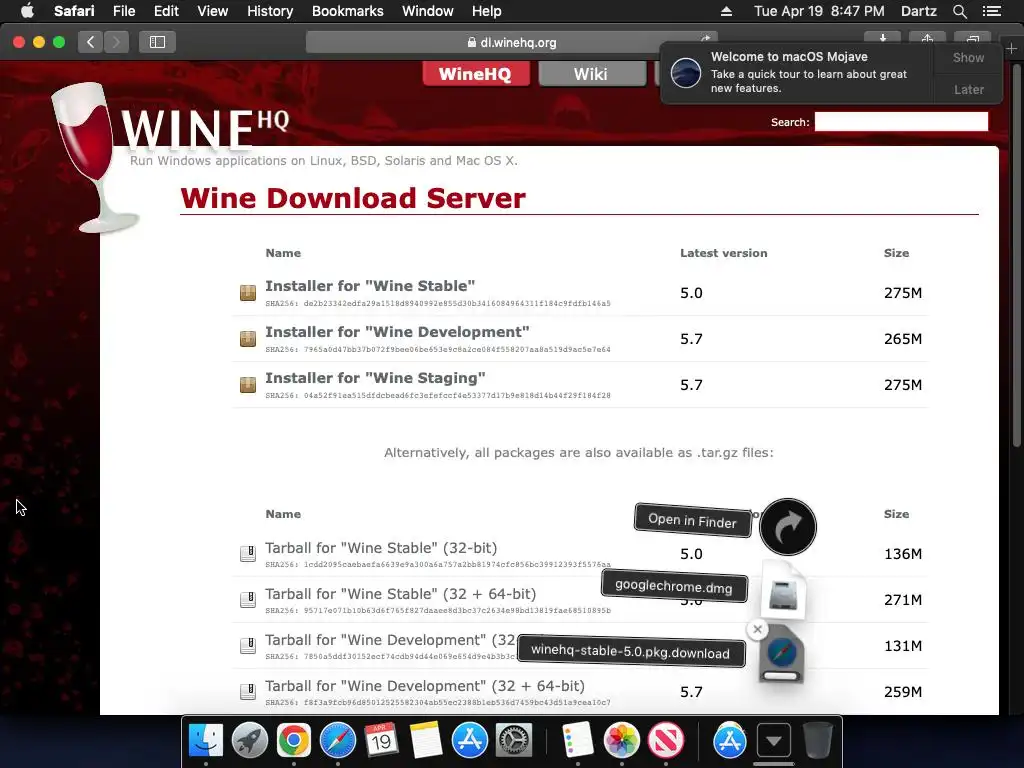Viewport: 1024px width, 768px height.
Task: Open System Preferences gear in Dock
Action: click(x=514, y=741)
